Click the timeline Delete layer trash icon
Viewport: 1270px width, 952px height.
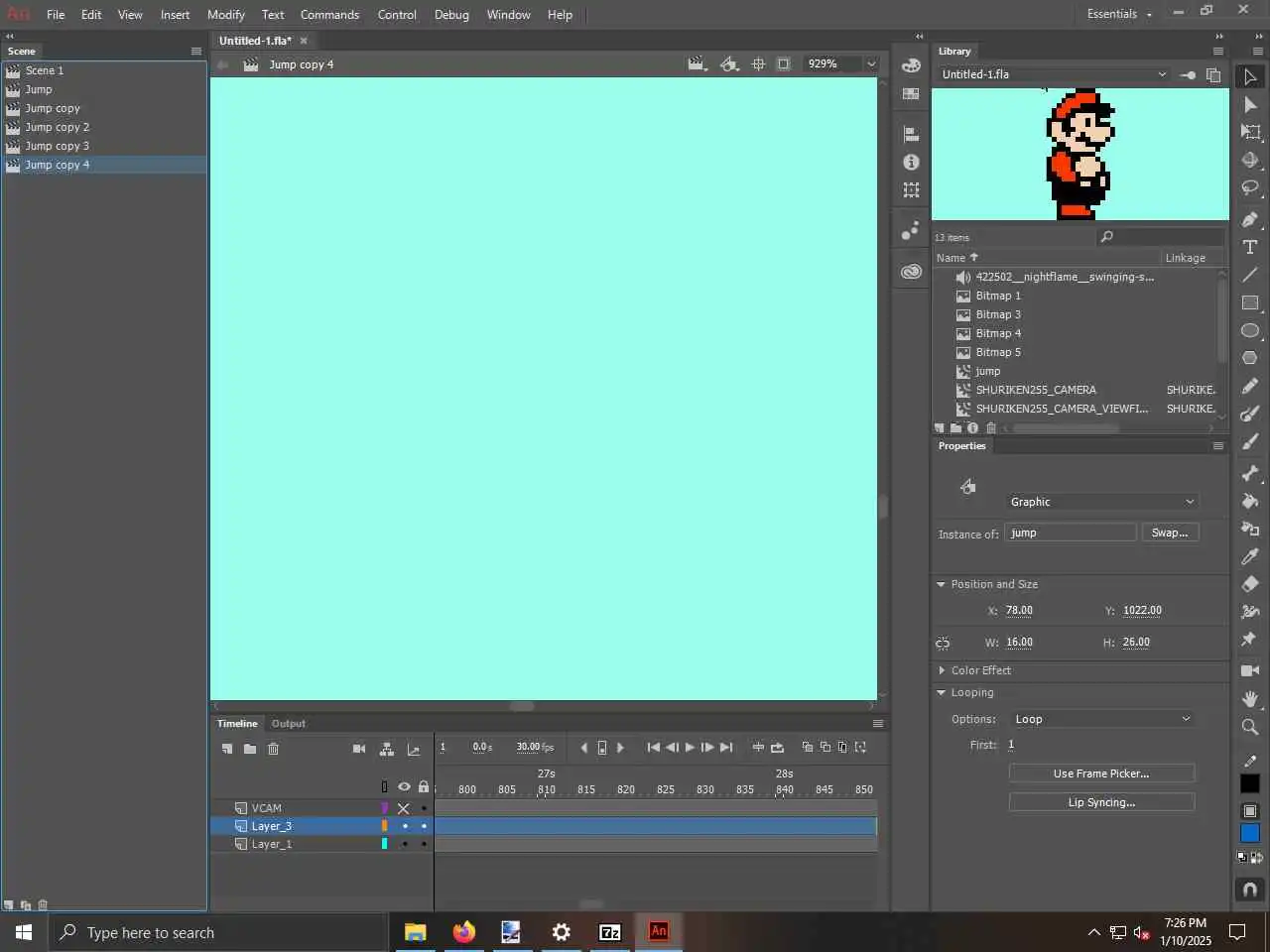tap(274, 749)
